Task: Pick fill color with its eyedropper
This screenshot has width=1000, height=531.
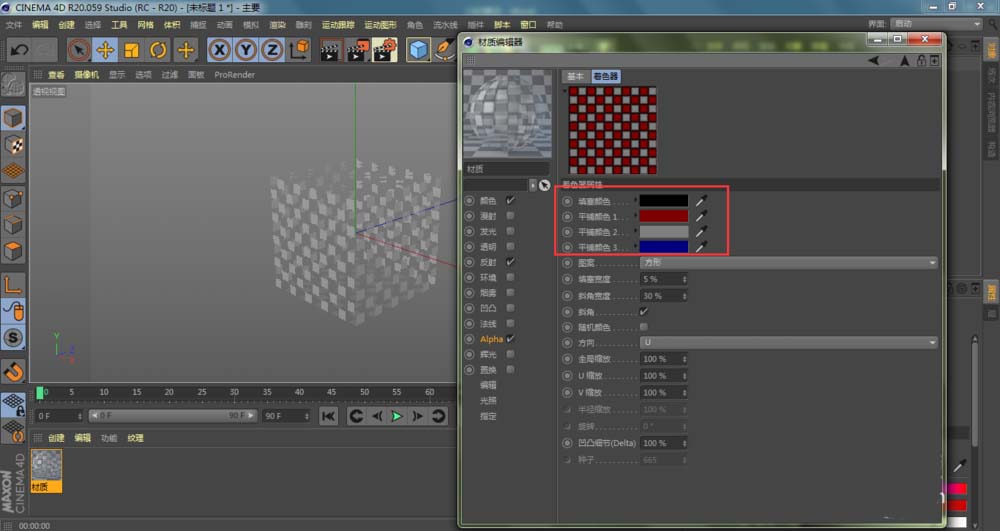Action: 701,201
